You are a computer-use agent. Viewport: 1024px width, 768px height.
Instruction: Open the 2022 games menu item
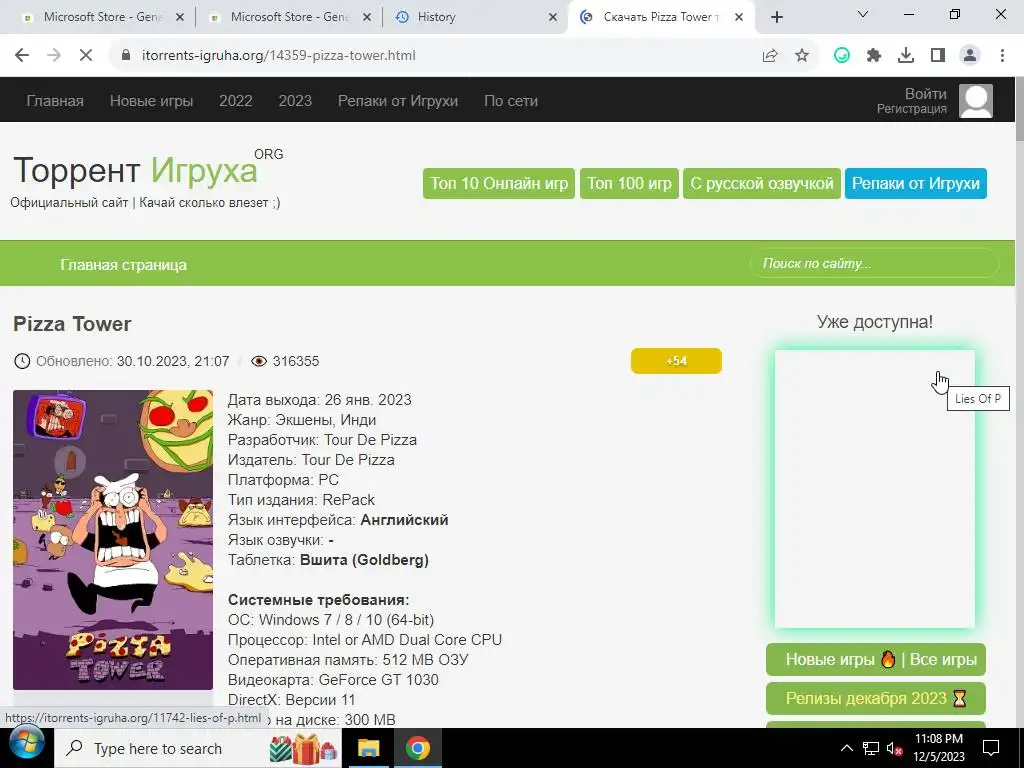tap(236, 101)
